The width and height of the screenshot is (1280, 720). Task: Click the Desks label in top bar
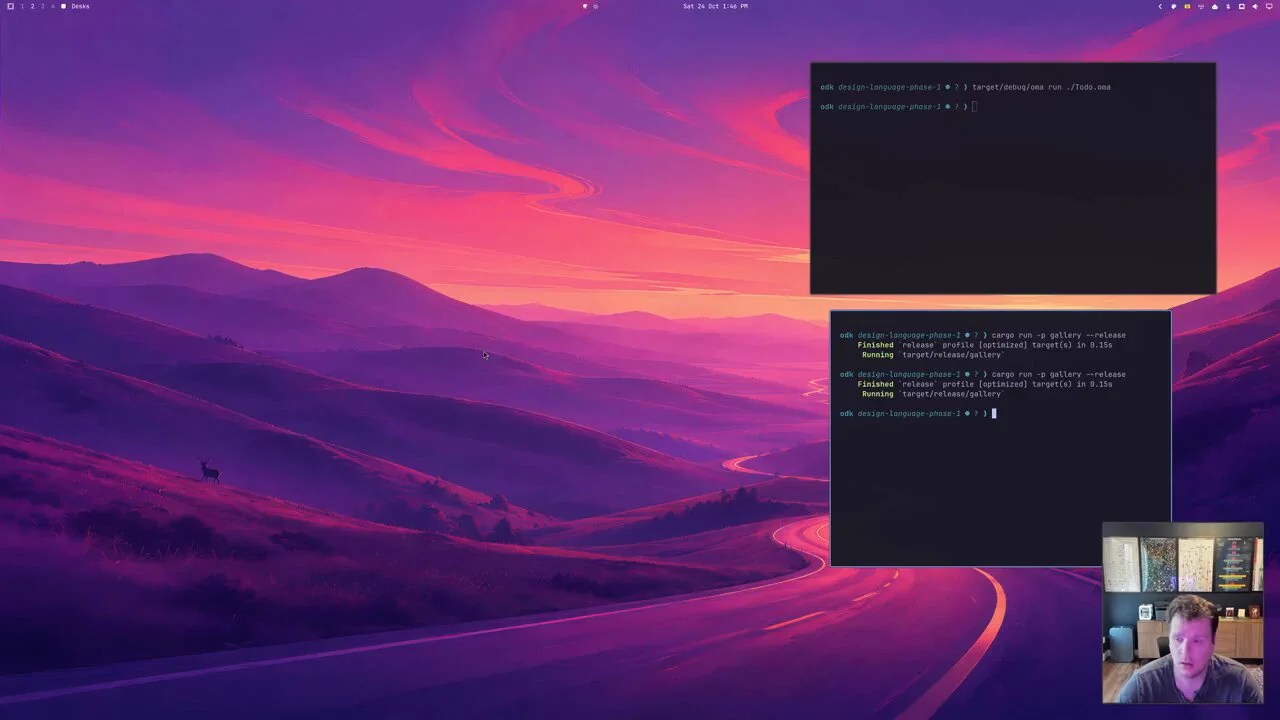tap(80, 6)
